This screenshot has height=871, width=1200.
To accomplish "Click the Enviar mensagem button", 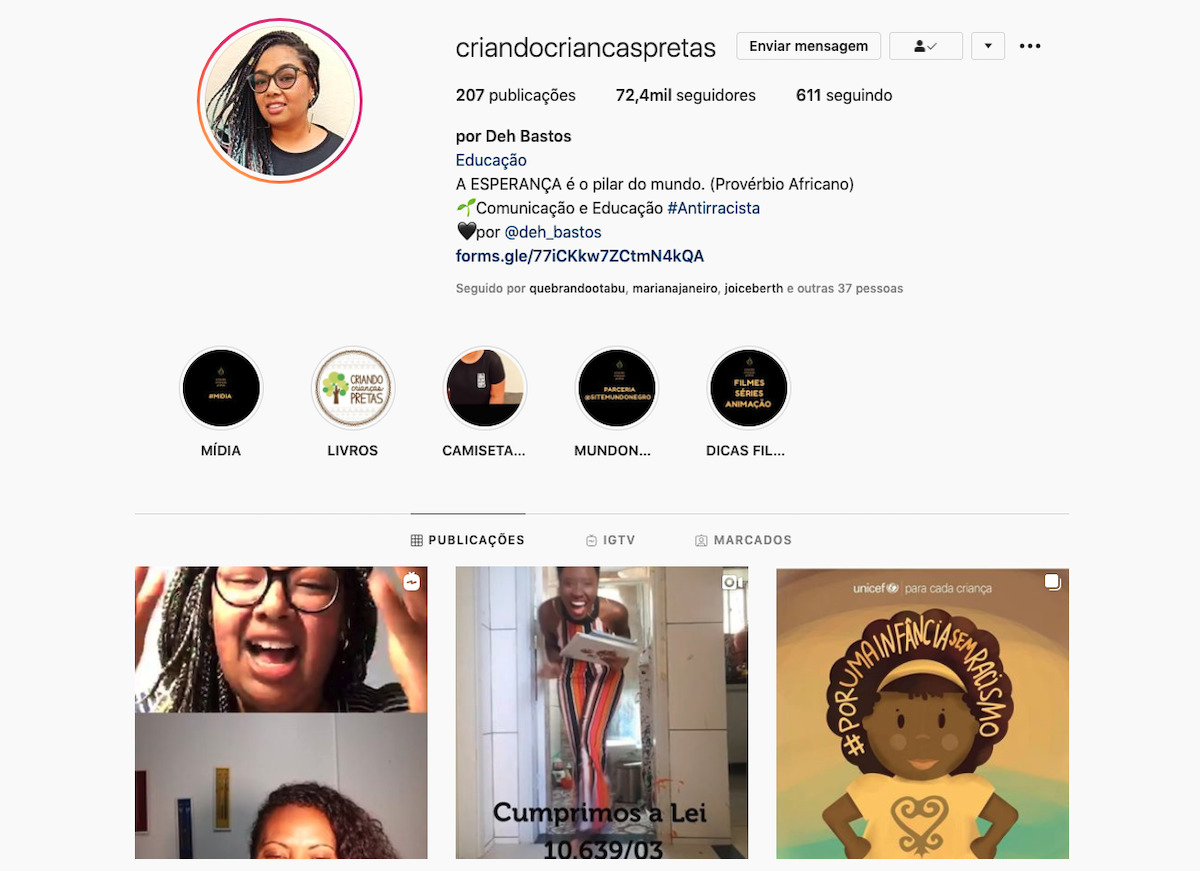I will 809,46.
